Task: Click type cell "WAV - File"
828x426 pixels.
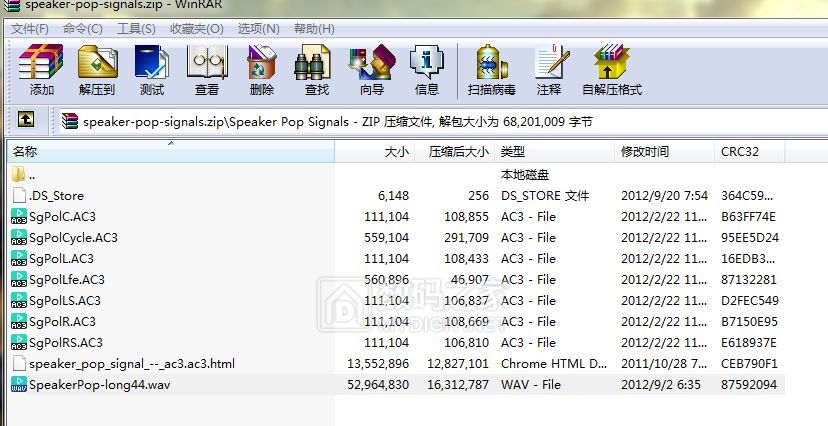Action: 531,384
